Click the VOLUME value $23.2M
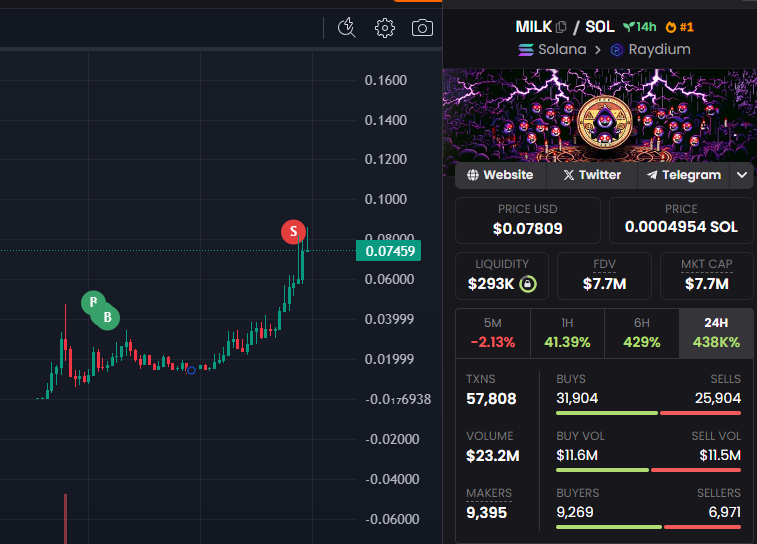Image resolution: width=757 pixels, height=544 pixels. click(492, 456)
